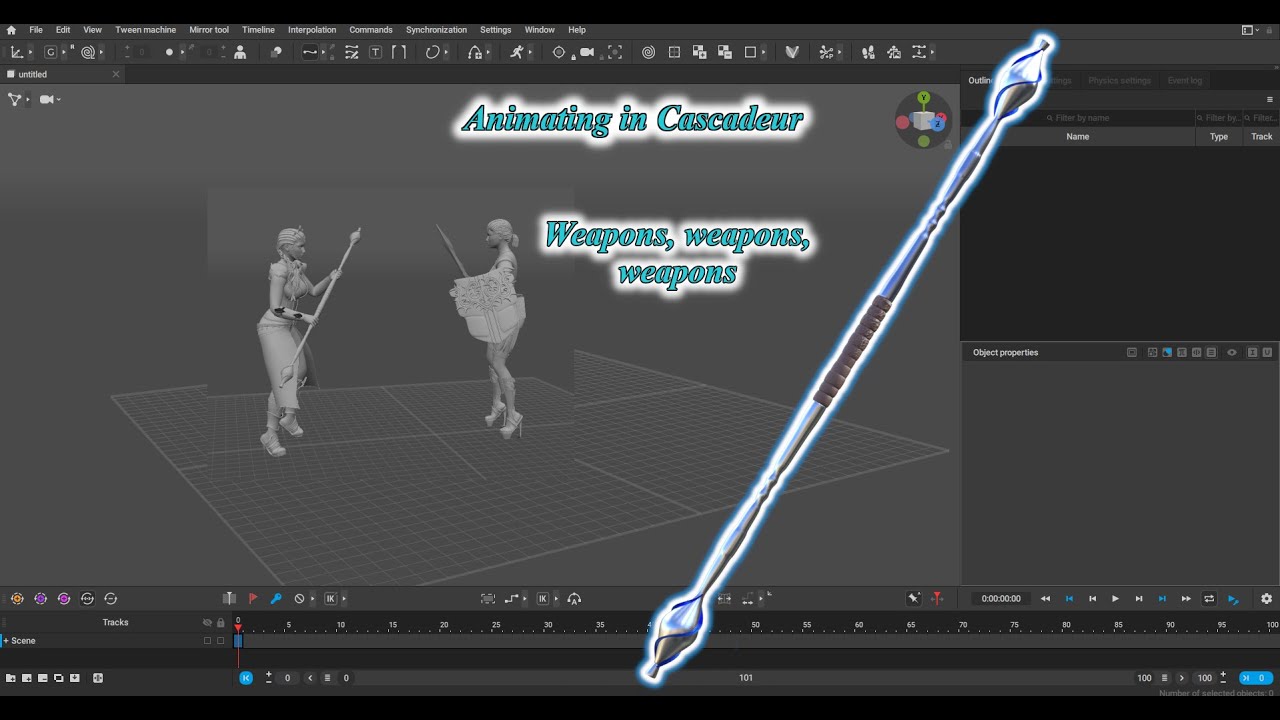Viewport: 1280px width, 720px height.
Task: Click the footprints icon in toolbar
Action: pos(868,52)
